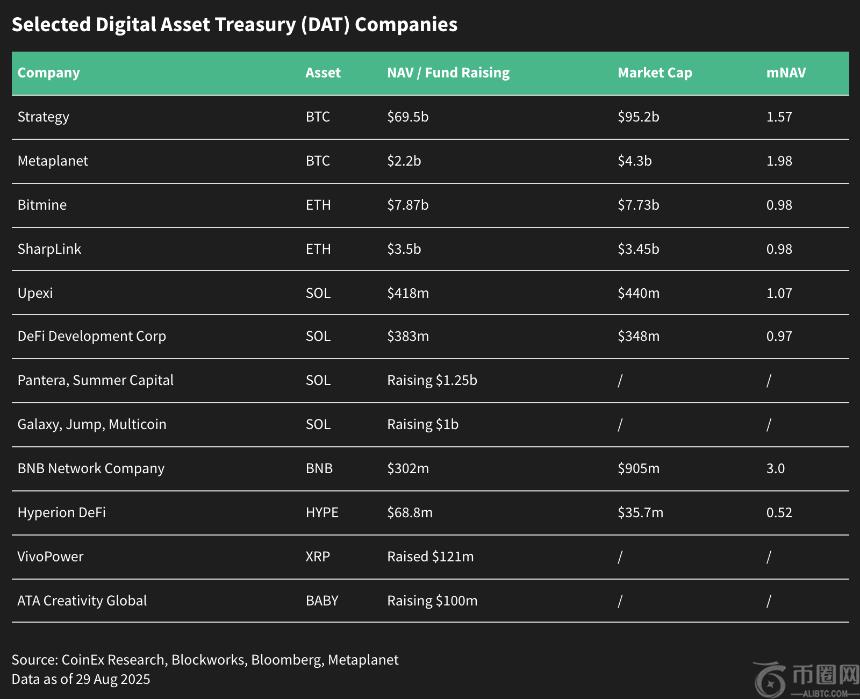Click Pantera, Summer Capital entry
The image size is (860, 699).
click(x=95, y=380)
